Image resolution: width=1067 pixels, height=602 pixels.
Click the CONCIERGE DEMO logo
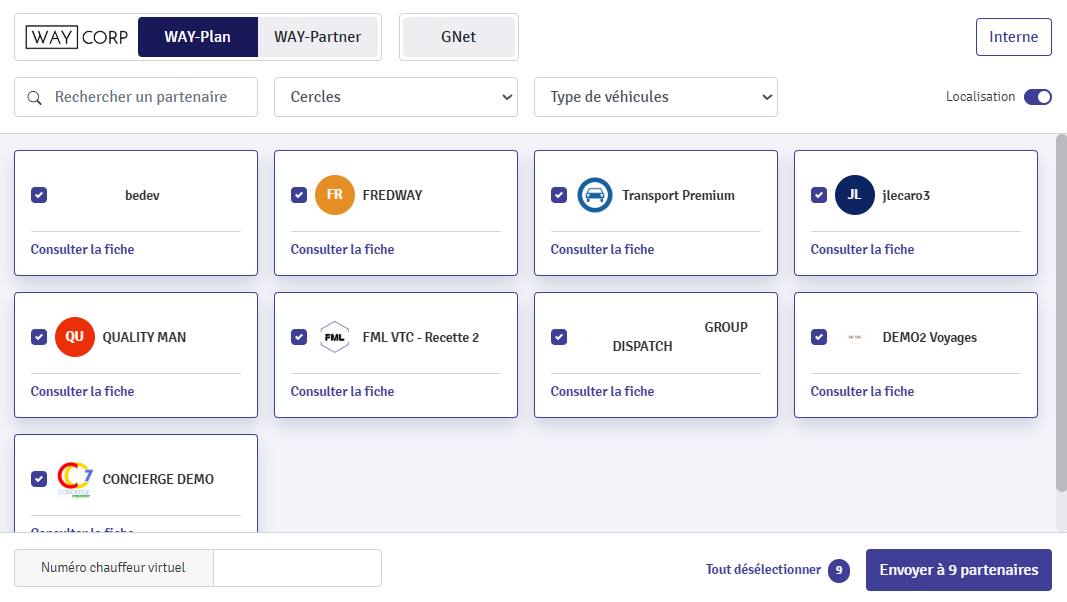coord(75,480)
